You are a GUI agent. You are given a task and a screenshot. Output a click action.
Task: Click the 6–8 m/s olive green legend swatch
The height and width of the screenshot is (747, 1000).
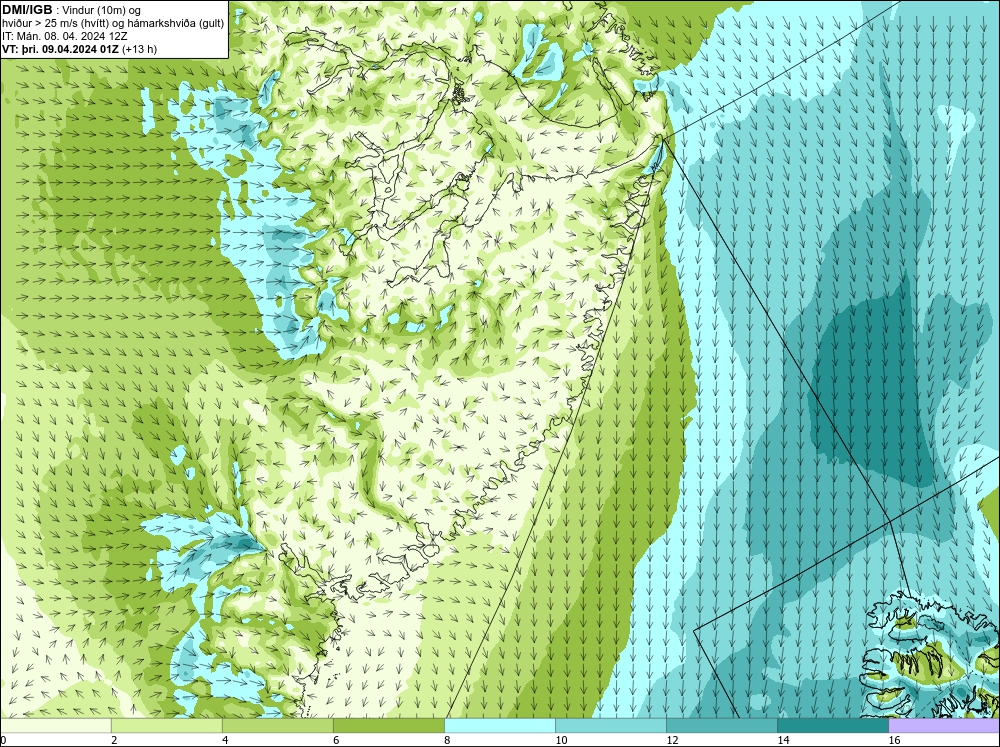(388, 725)
